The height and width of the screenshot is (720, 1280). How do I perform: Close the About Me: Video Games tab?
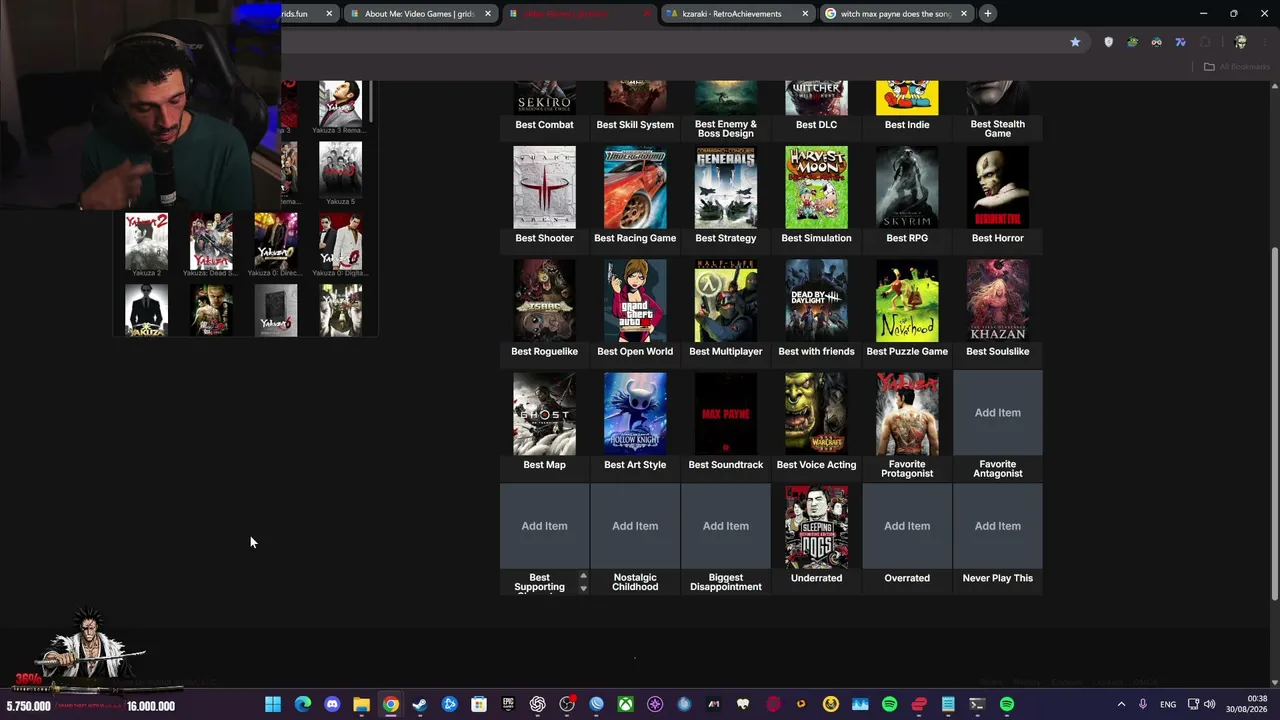click(488, 14)
